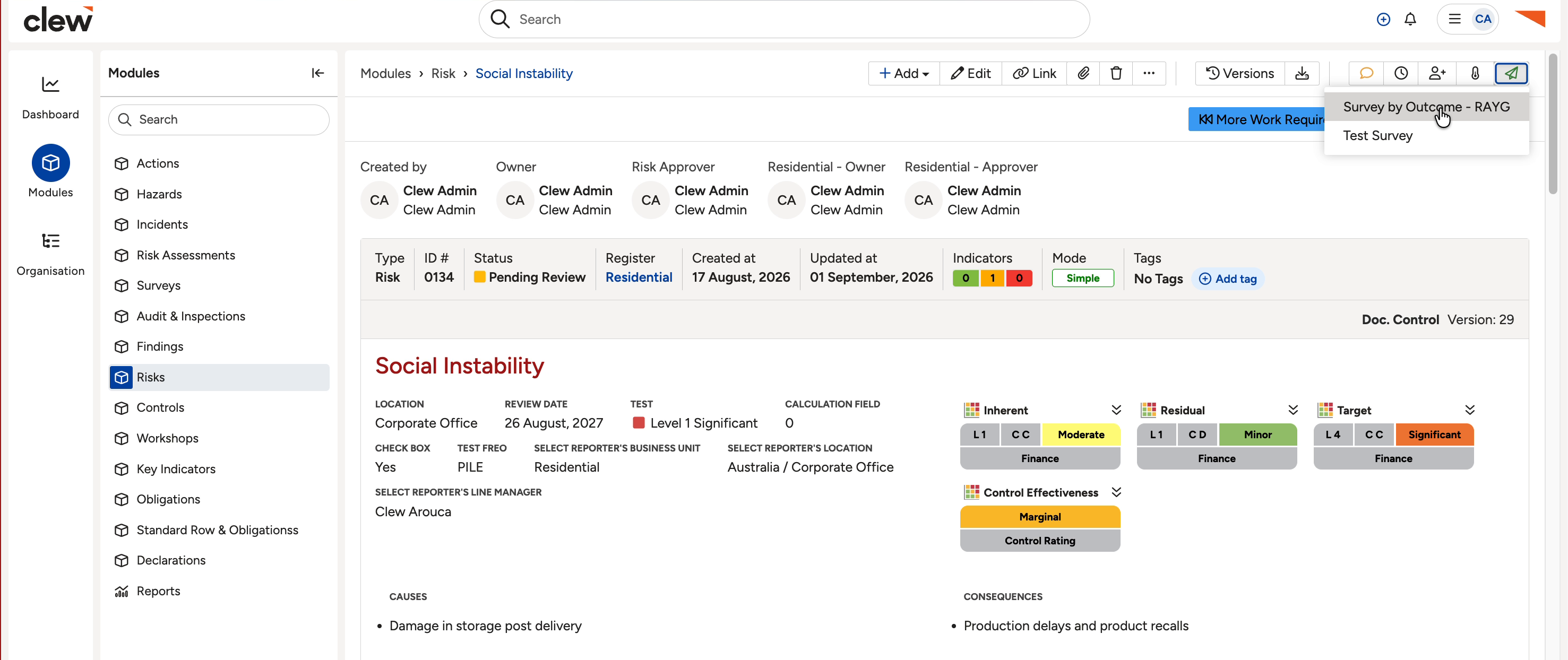Open the comments speech bubble icon
1568x660 pixels.
1366,73
